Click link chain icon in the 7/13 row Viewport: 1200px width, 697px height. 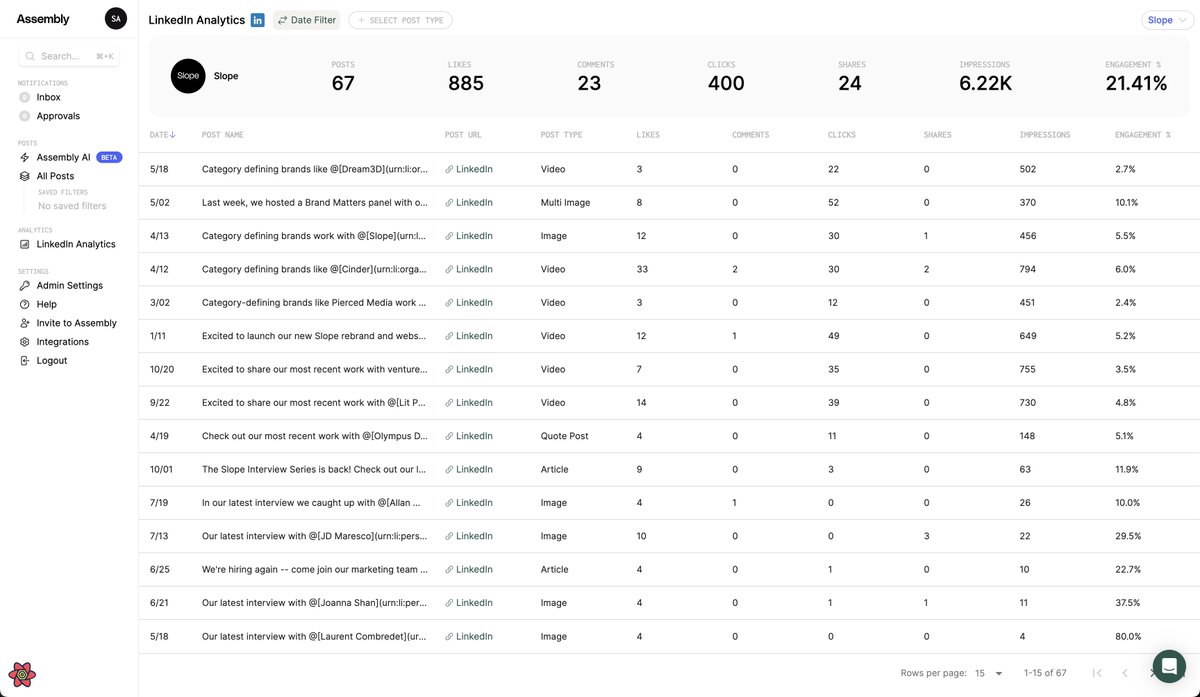(450, 536)
